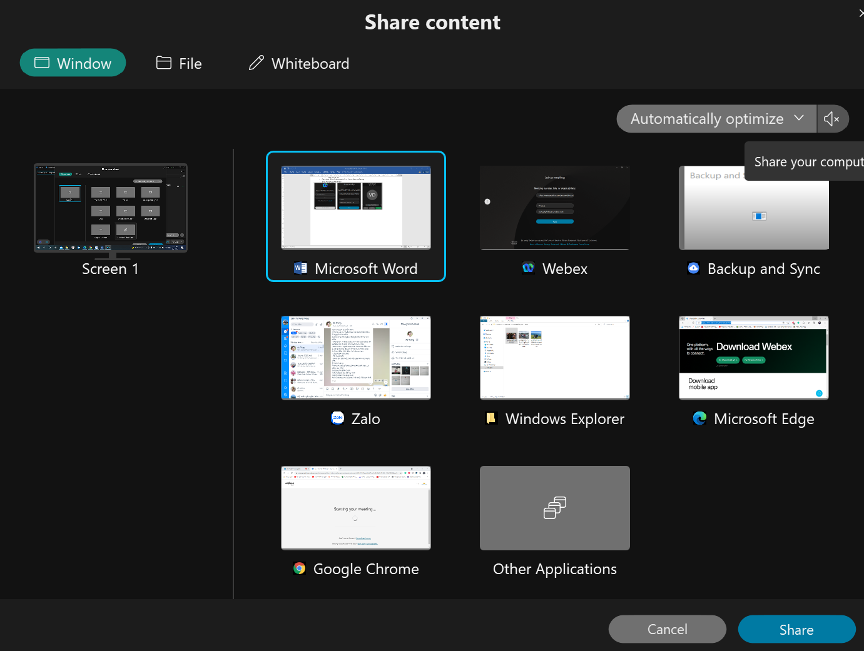Expand the Automatically optimize dropdown

coord(716,119)
